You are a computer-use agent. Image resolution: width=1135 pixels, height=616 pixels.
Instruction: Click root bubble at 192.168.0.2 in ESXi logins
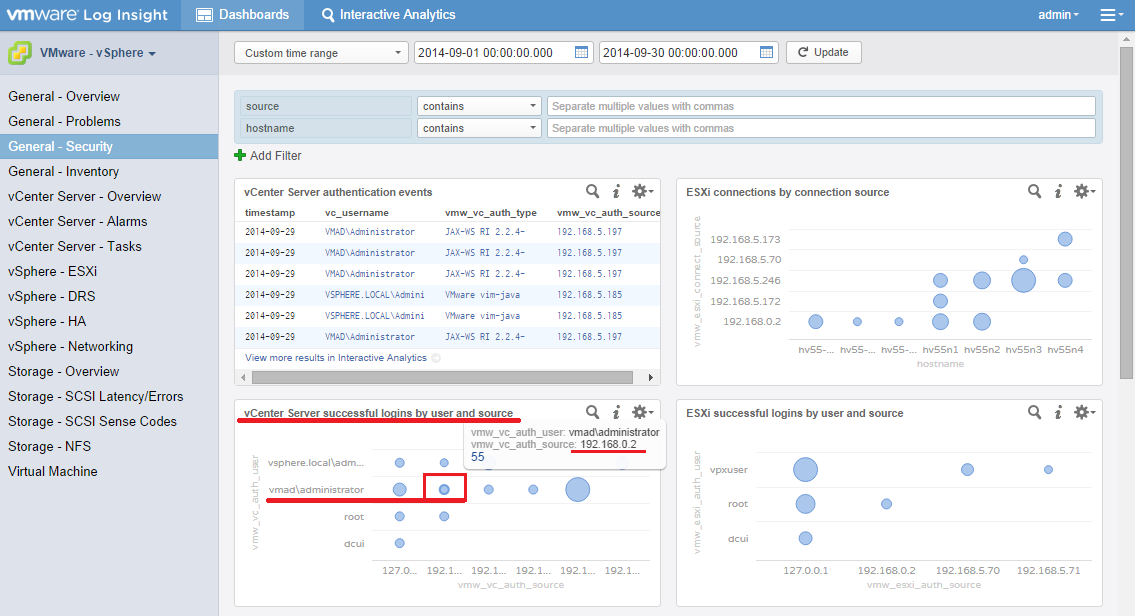click(x=887, y=504)
